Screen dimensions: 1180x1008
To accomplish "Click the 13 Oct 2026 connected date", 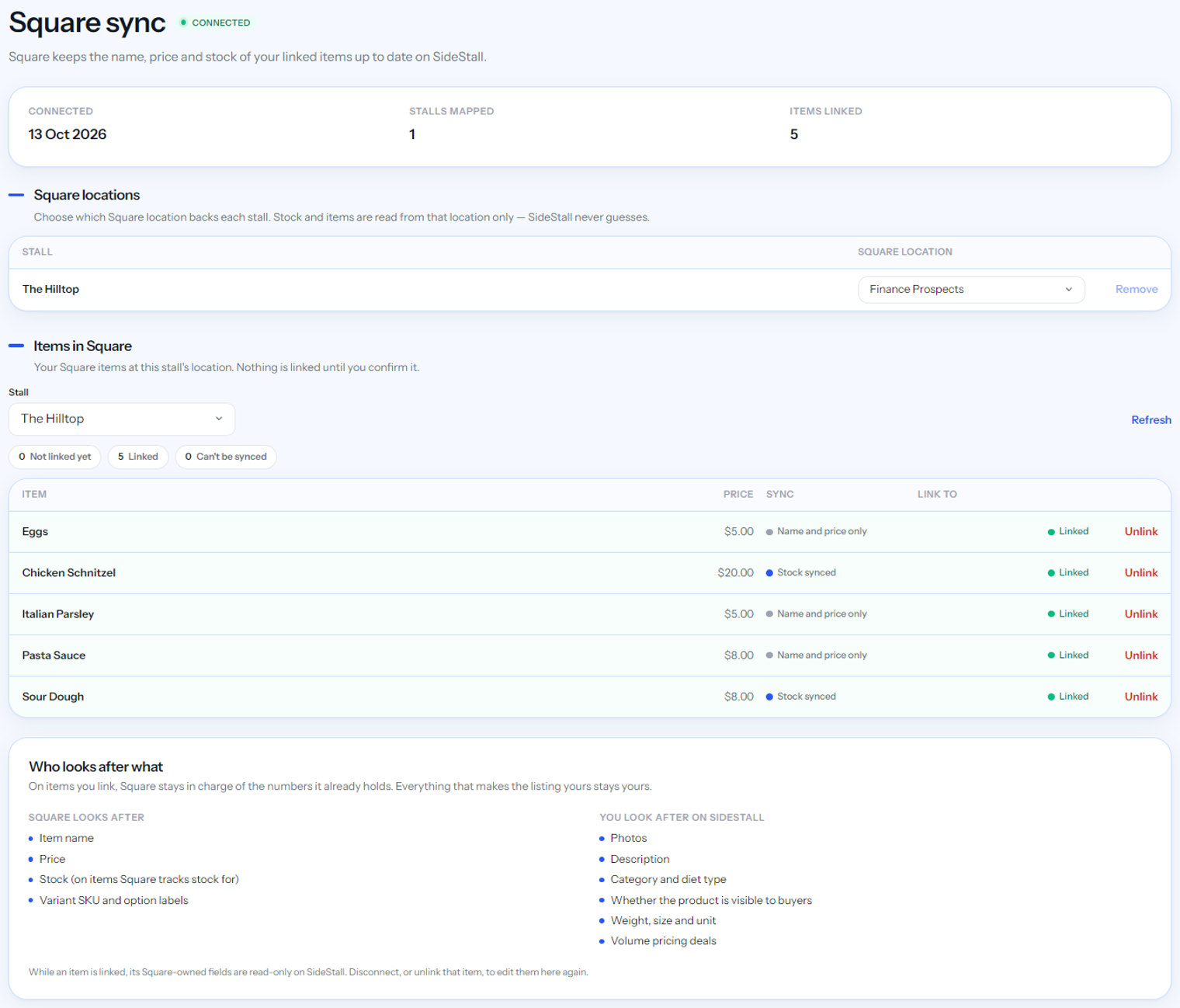I will 68,134.
